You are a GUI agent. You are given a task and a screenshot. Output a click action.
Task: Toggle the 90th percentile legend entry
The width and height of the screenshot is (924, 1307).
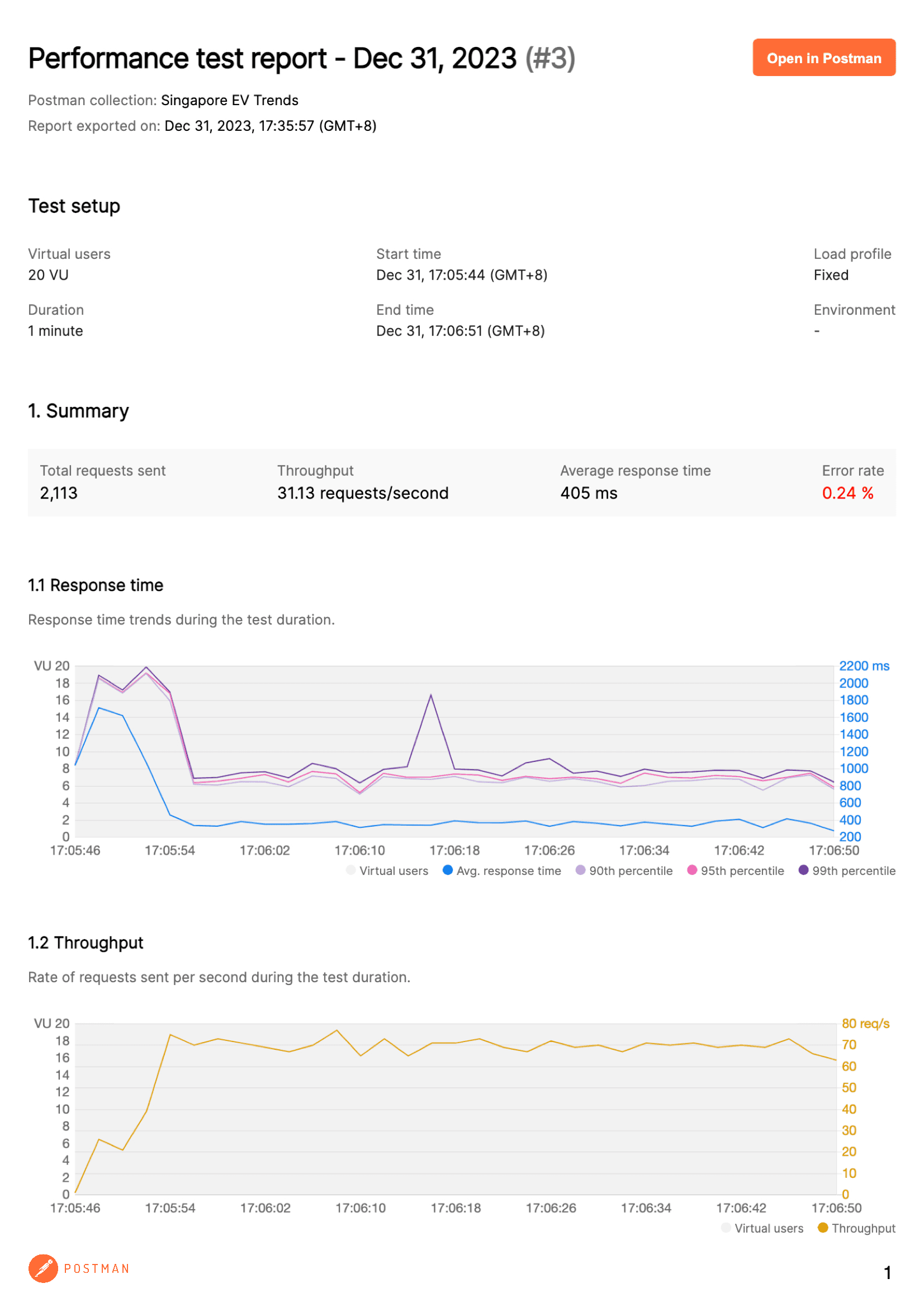coord(624,870)
